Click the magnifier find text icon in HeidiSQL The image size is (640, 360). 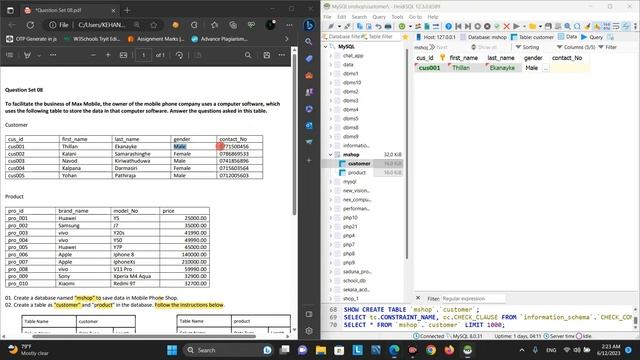point(567,26)
